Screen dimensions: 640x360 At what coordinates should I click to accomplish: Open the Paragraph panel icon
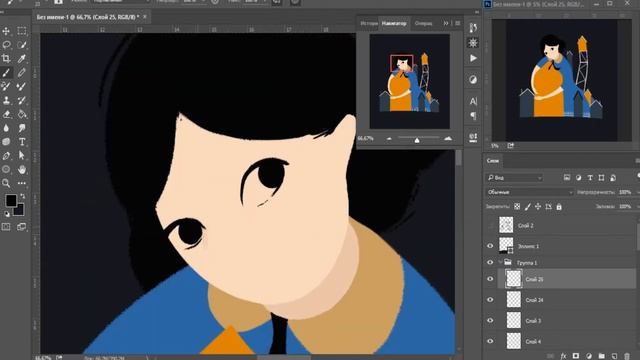pos(473,116)
